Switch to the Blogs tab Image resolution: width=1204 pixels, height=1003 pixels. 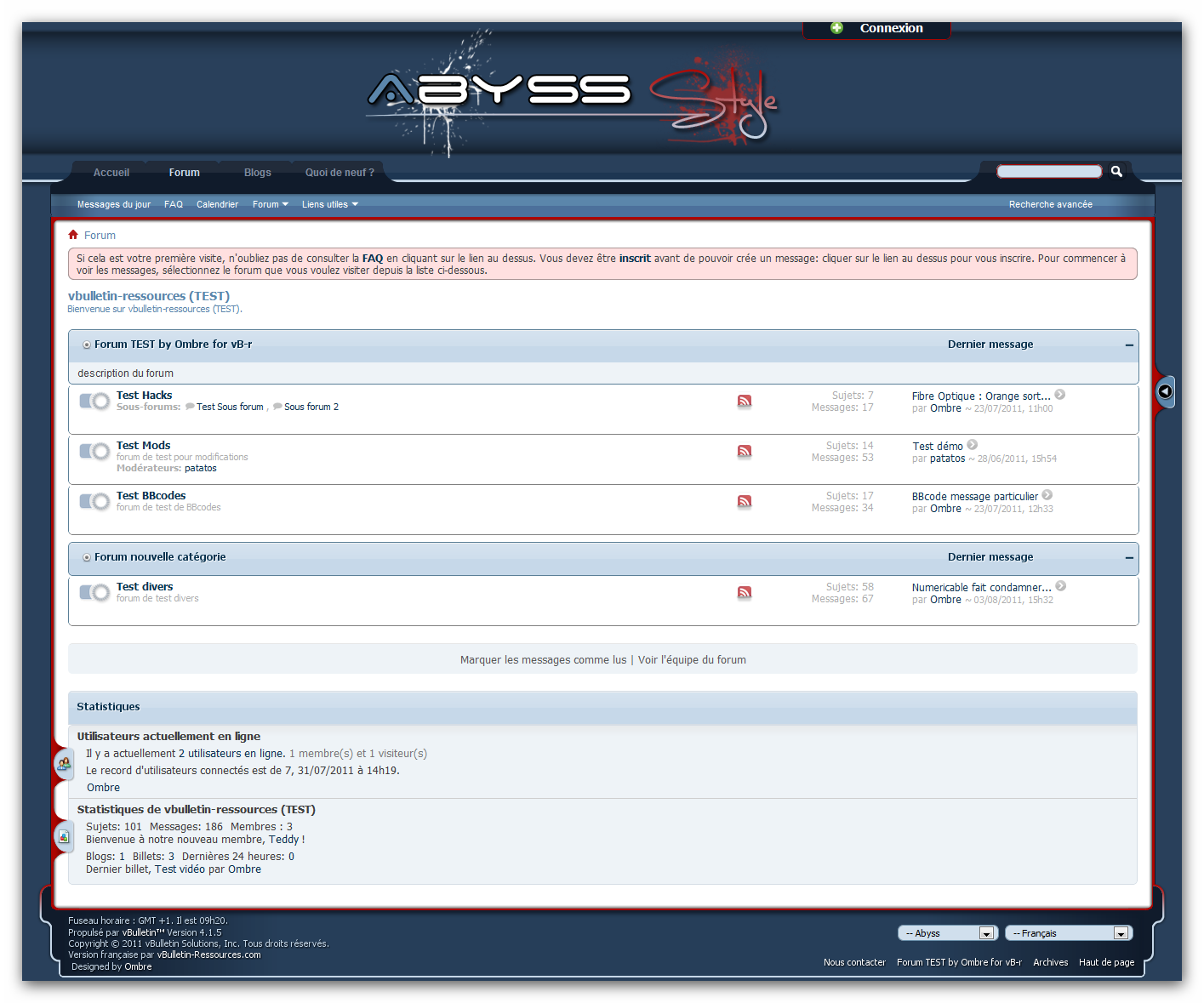click(258, 173)
